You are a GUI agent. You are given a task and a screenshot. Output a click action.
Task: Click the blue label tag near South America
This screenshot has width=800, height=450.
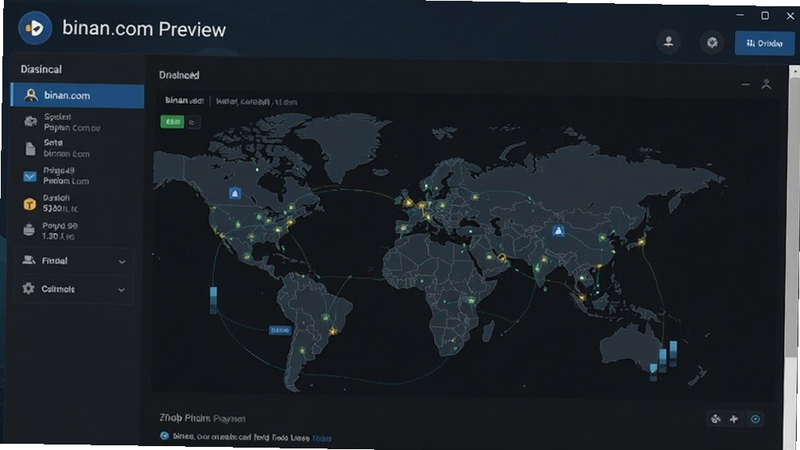[280, 331]
